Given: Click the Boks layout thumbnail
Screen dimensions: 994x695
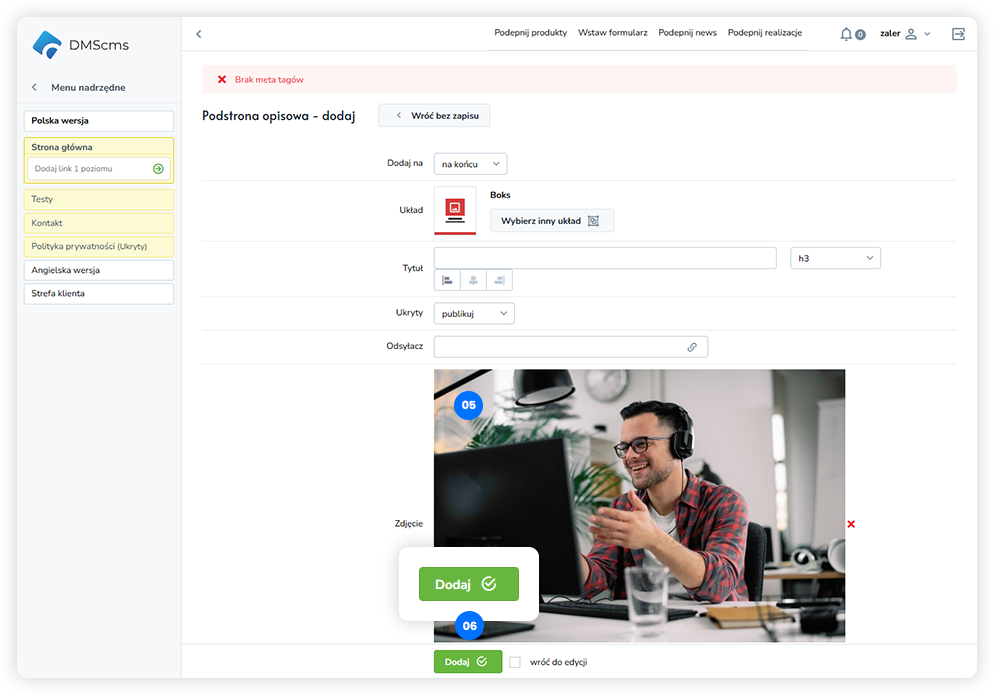Looking at the screenshot, I should pyautogui.click(x=455, y=210).
